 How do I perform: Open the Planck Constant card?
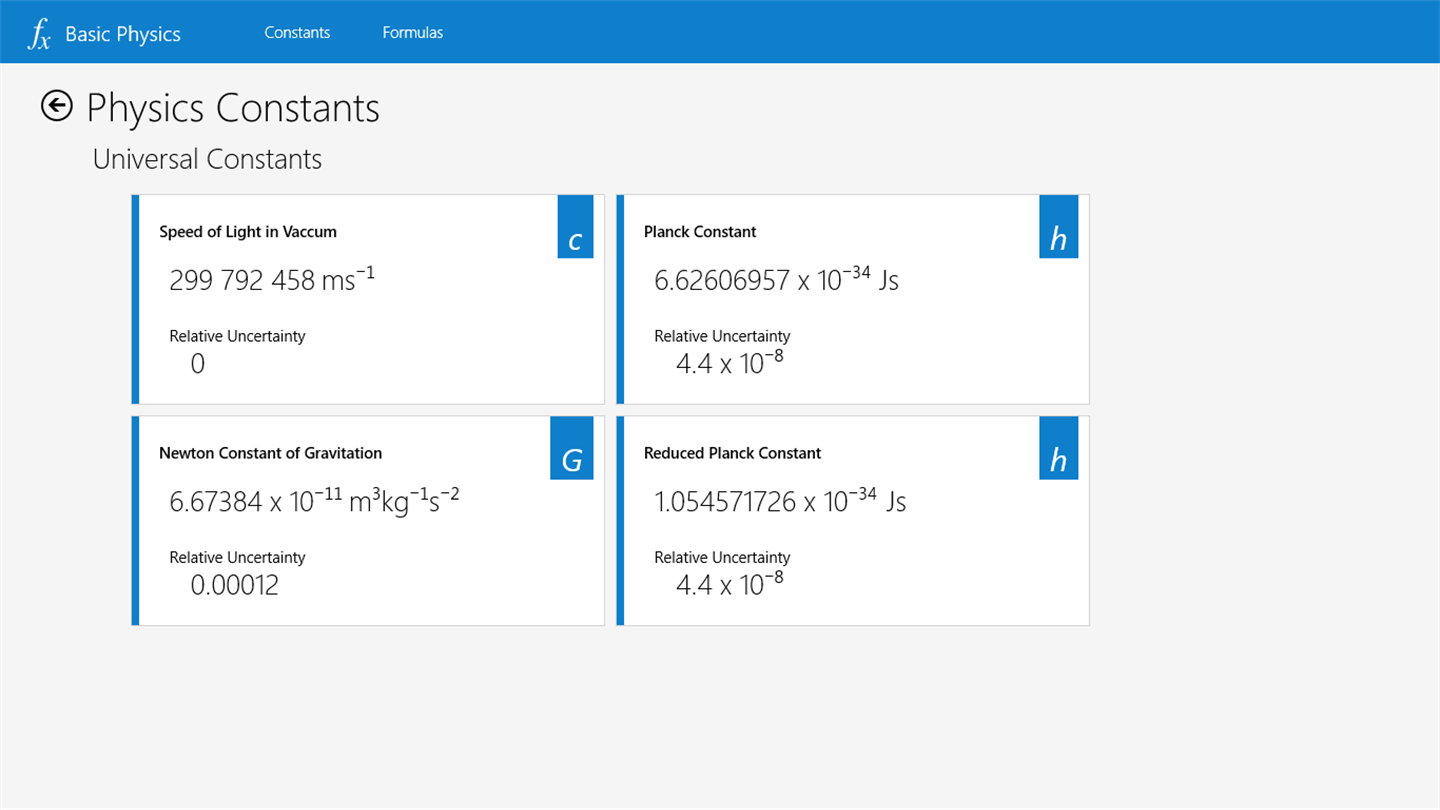click(x=853, y=300)
